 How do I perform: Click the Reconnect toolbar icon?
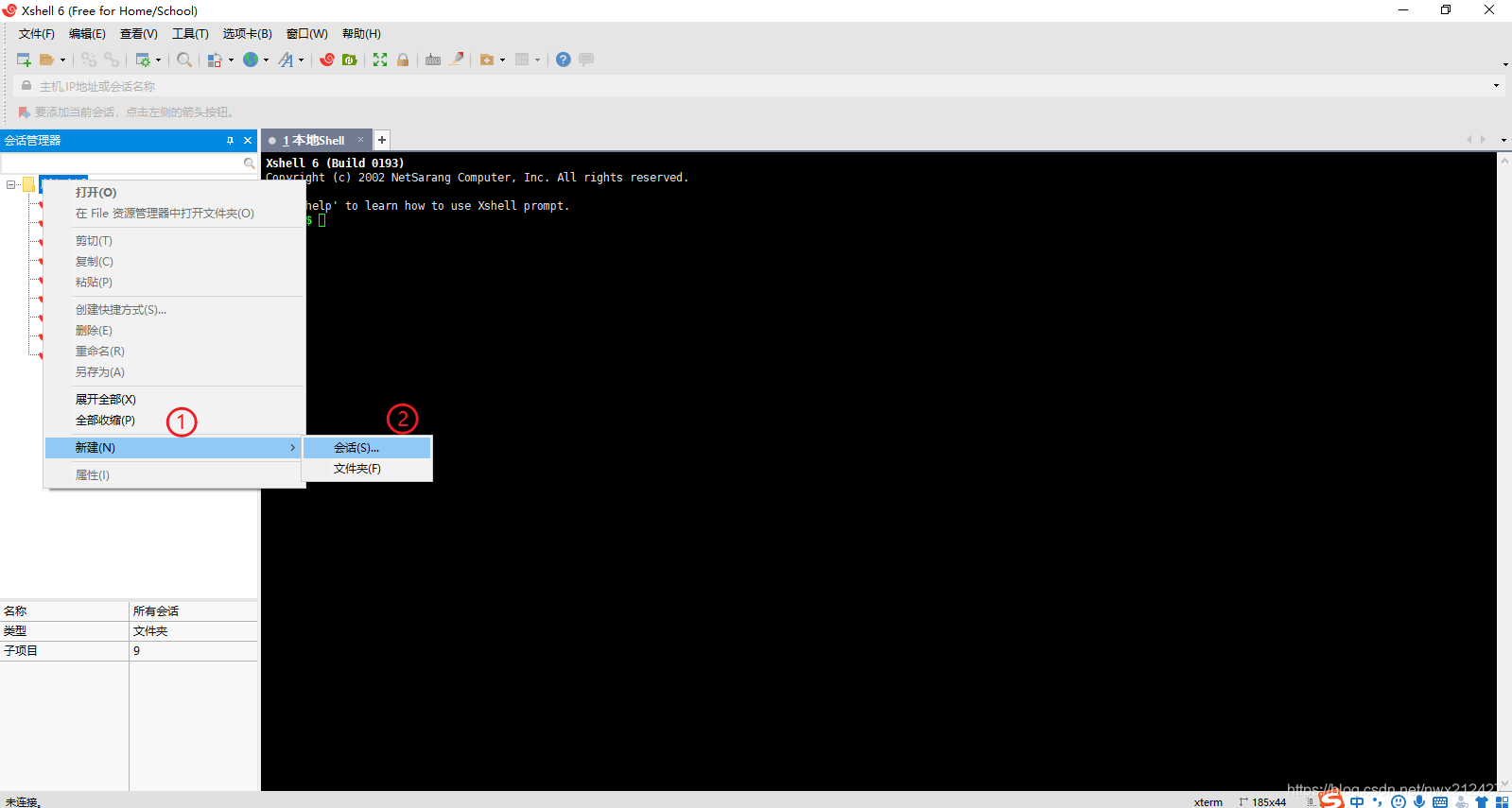[112, 60]
